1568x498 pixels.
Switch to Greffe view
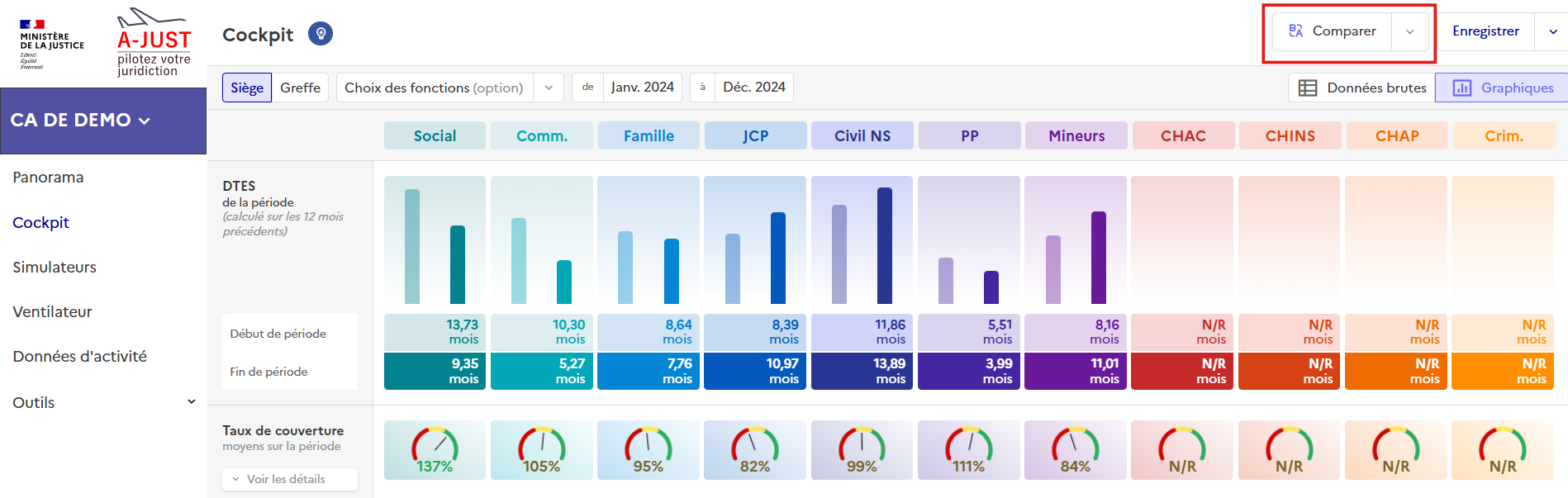click(300, 88)
